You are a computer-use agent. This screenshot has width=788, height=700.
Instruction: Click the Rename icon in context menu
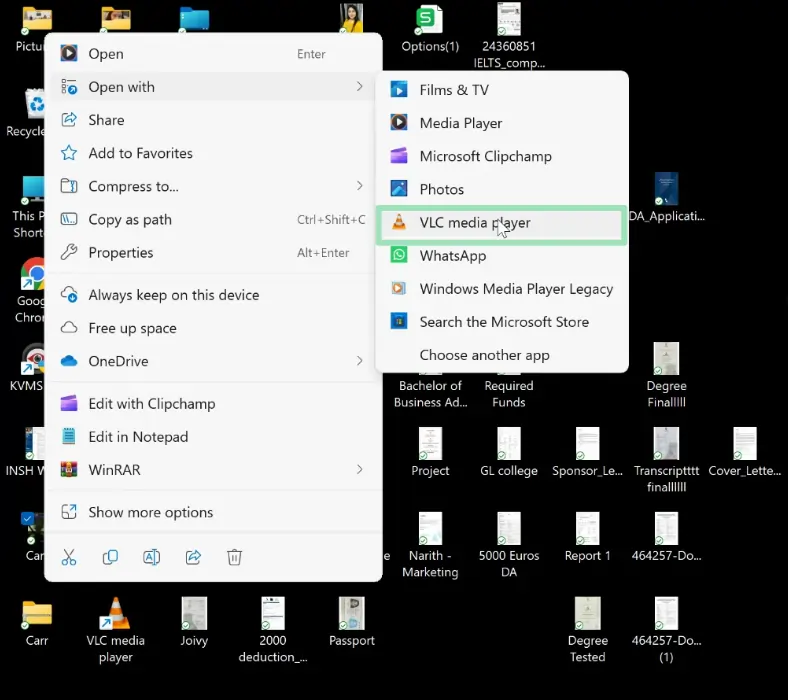coord(152,557)
